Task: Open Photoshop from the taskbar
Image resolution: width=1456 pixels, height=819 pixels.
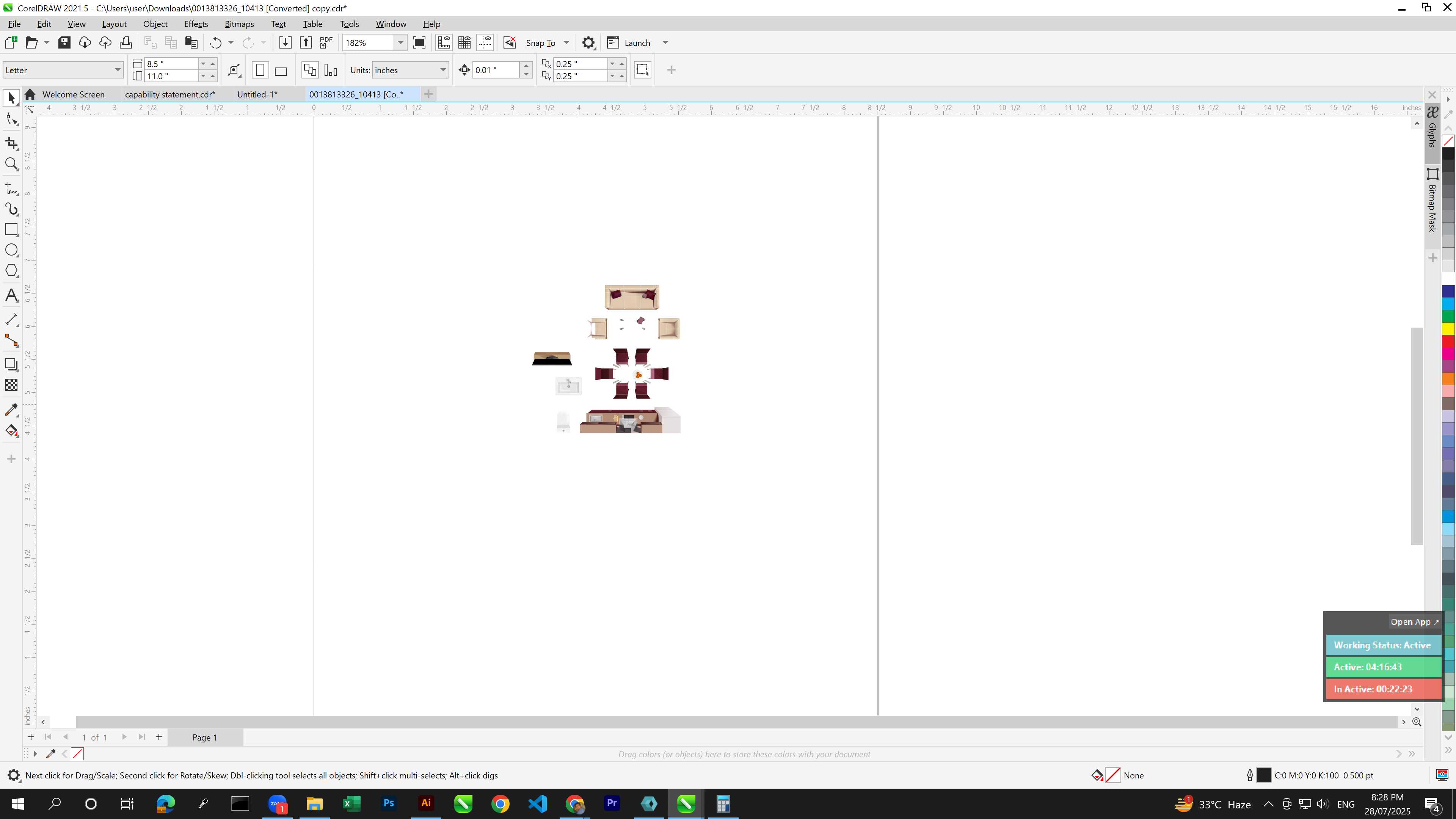Action: click(x=388, y=803)
